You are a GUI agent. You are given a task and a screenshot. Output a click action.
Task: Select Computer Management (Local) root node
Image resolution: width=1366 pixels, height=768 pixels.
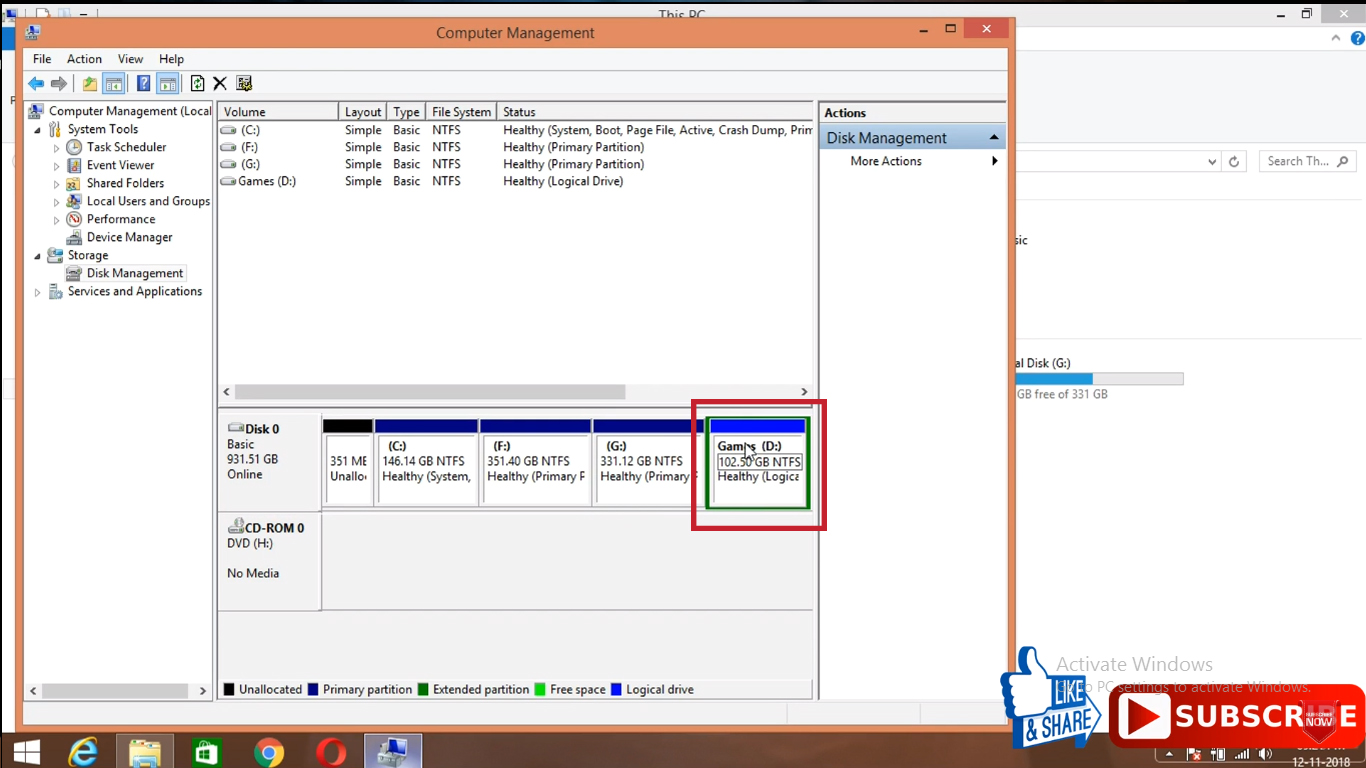(x=130, y=111)
